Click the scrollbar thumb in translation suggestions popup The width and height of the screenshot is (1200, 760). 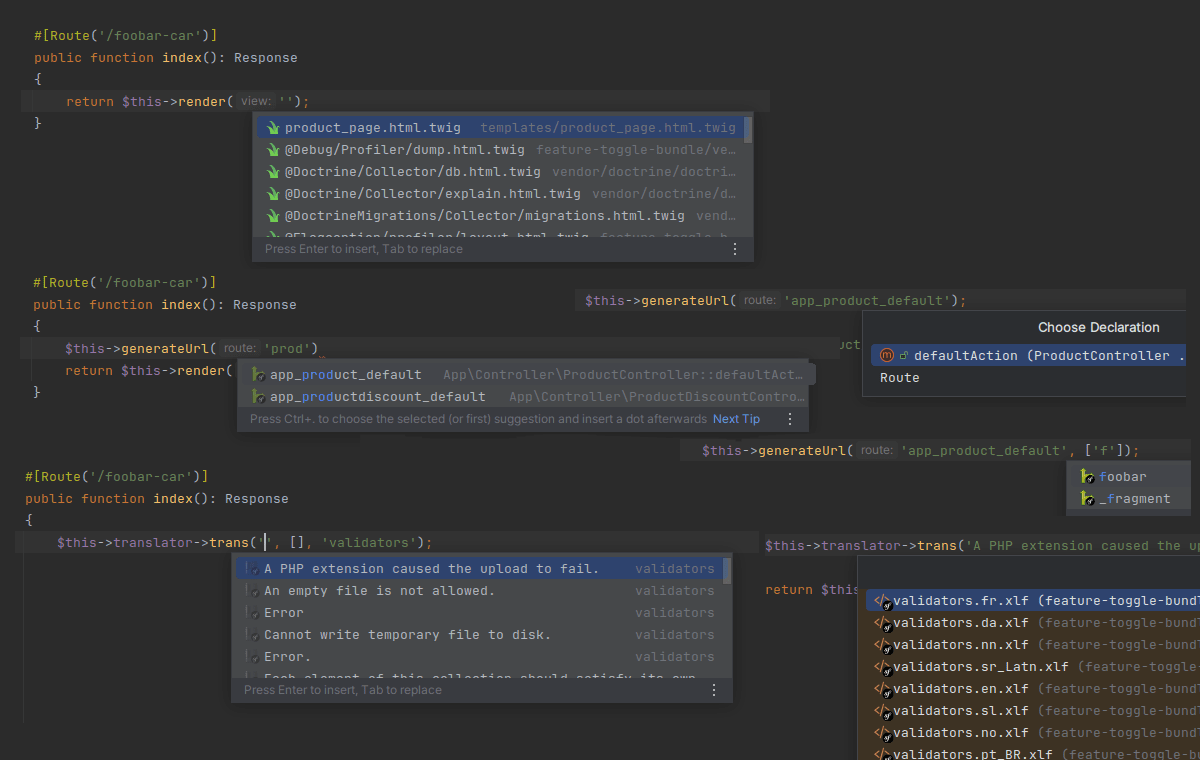[727, 570]
